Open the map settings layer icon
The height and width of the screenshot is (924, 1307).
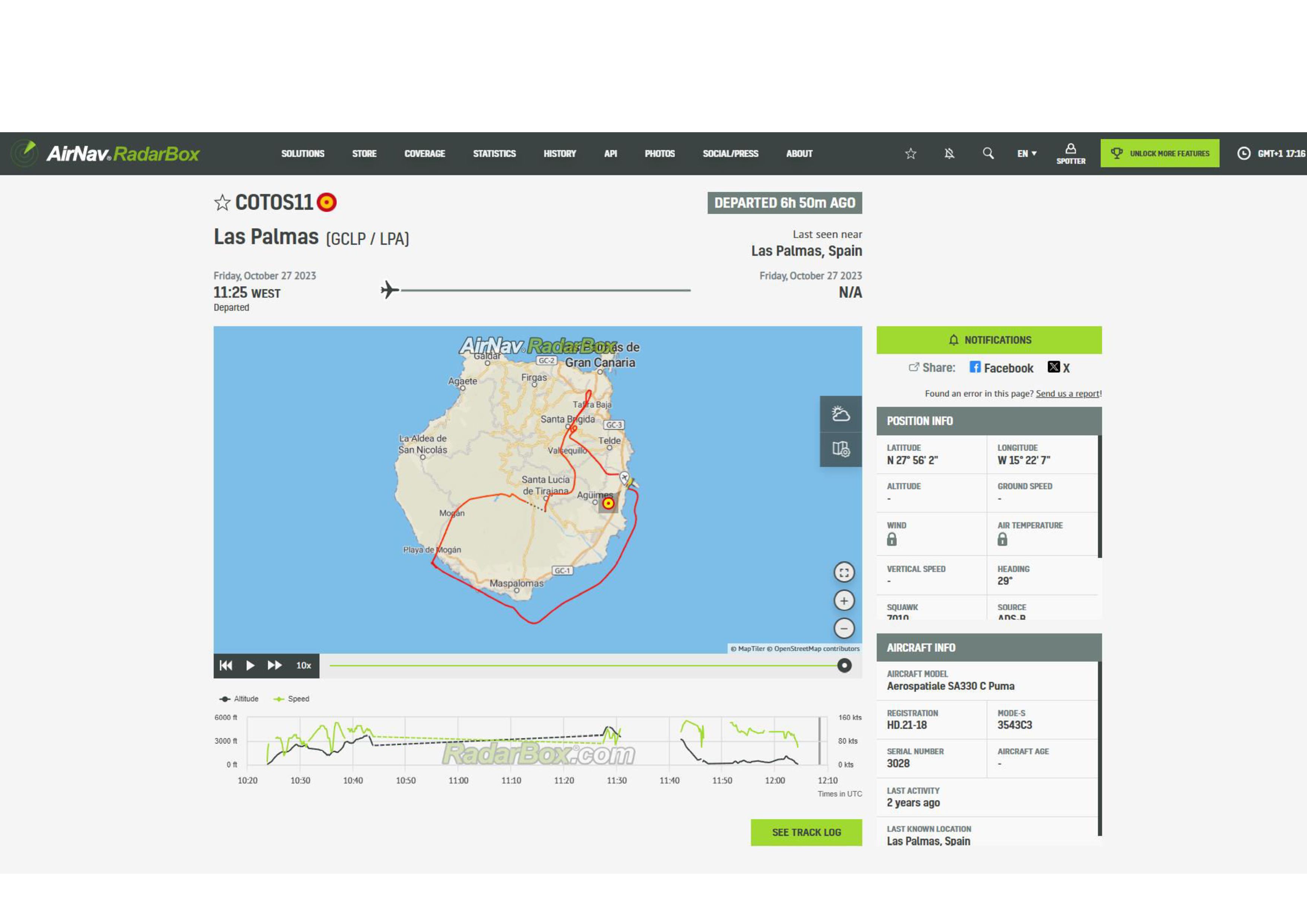tap(840, 449)
